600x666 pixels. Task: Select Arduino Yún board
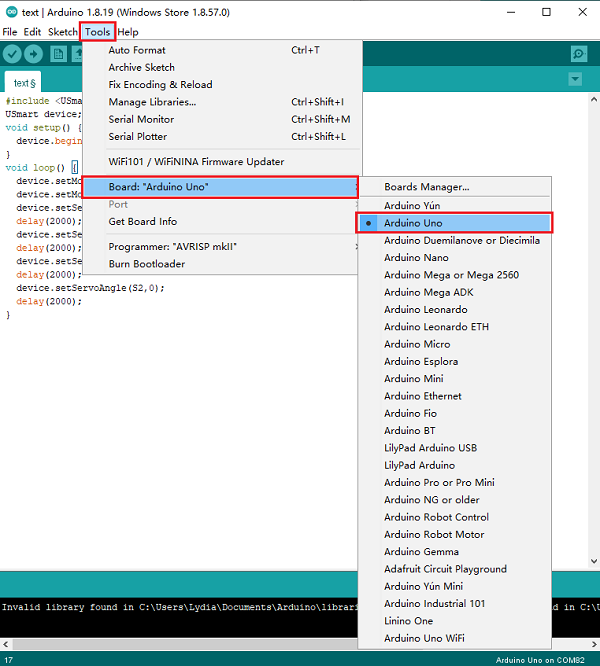454,206
